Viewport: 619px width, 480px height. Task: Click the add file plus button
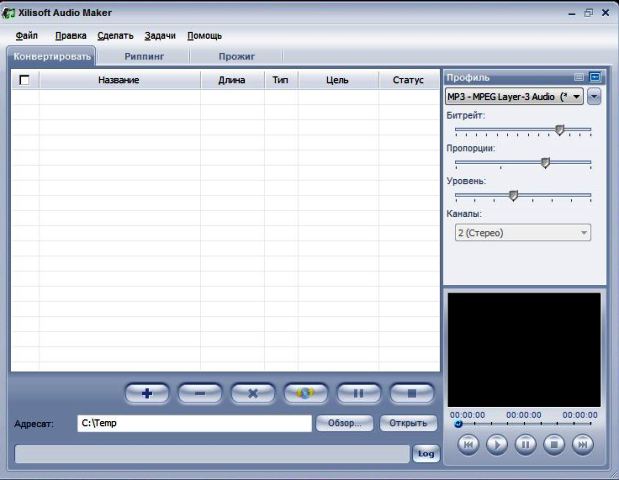(x=147, y=393)
